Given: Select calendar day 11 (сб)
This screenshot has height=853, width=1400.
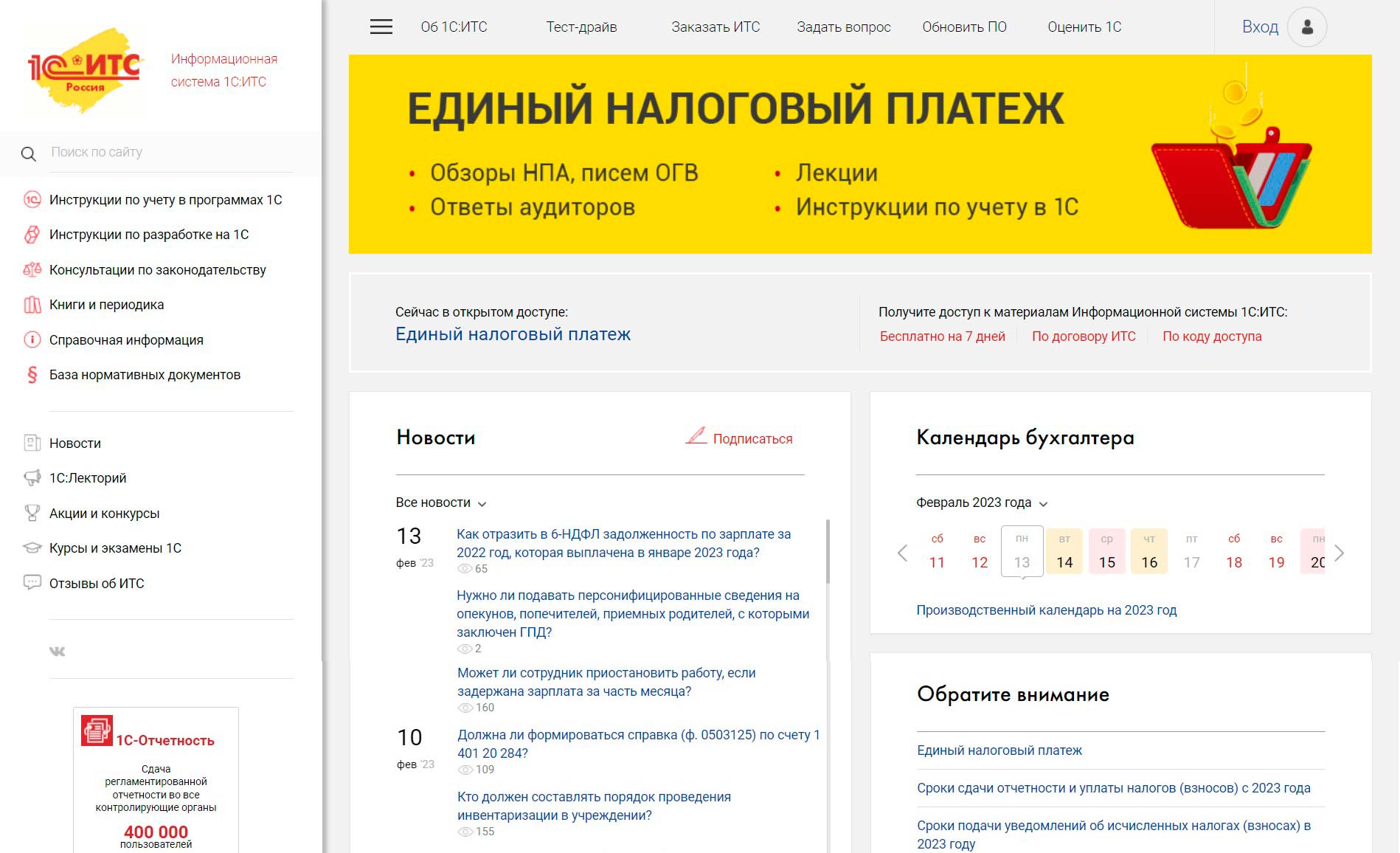Looking at the screenshot, I should click(x=937, y=551).
